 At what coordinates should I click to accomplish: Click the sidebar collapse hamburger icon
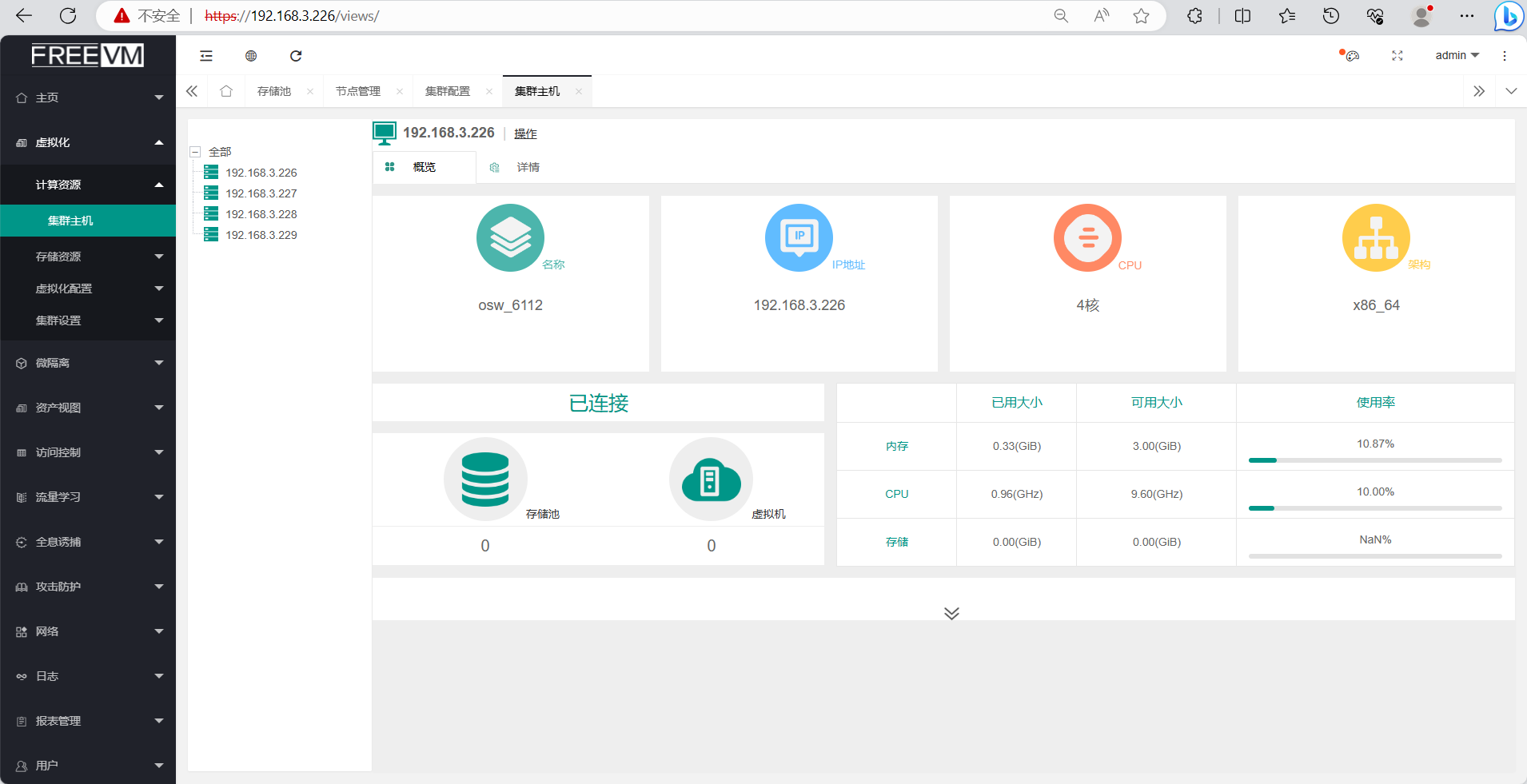tap(206, 56)
